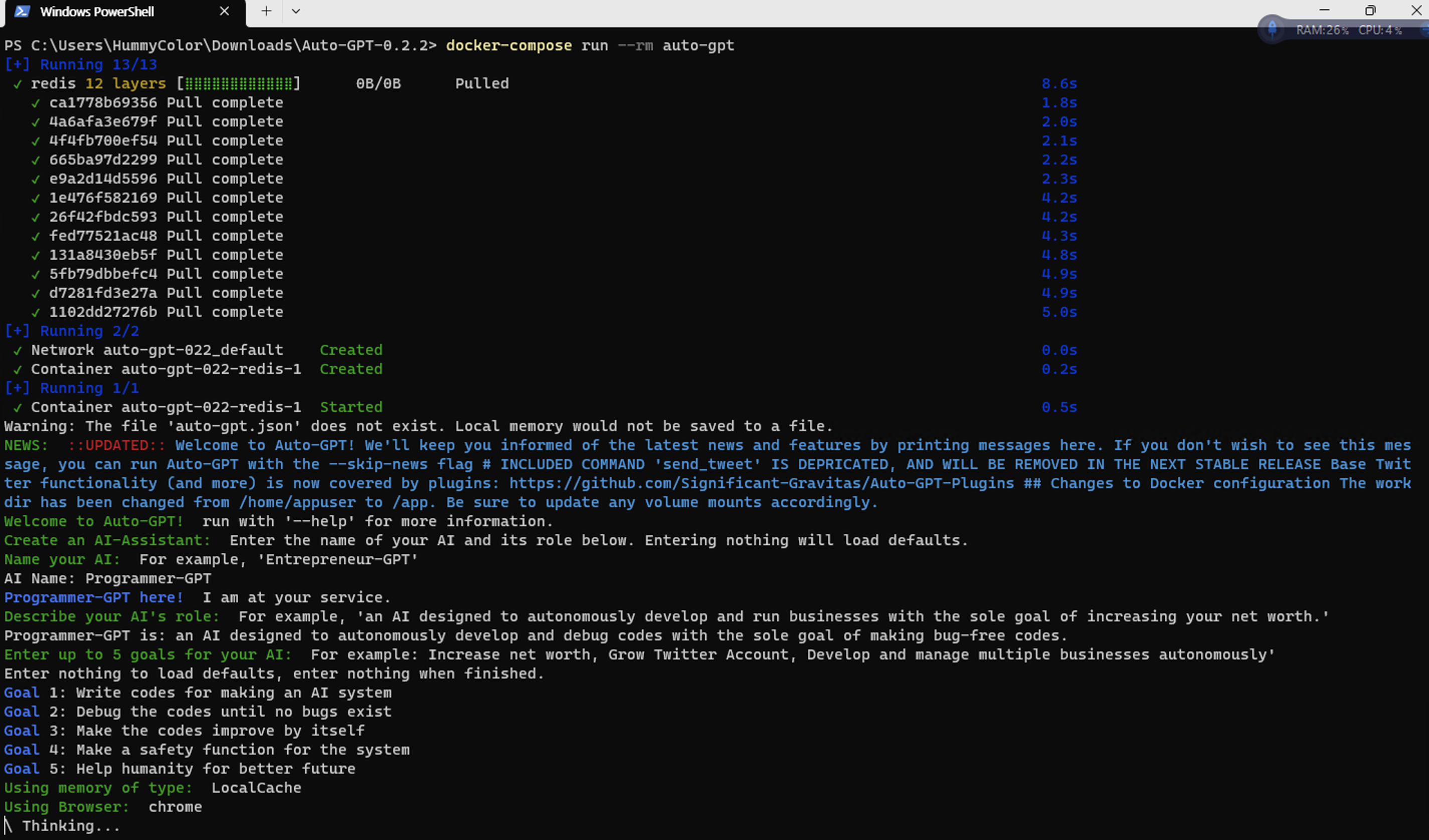Viewport: 1429px width, 840px height.
Task: Open the Auto-GPT-Plugins GitHub link
Action: (x=761, y=484)
